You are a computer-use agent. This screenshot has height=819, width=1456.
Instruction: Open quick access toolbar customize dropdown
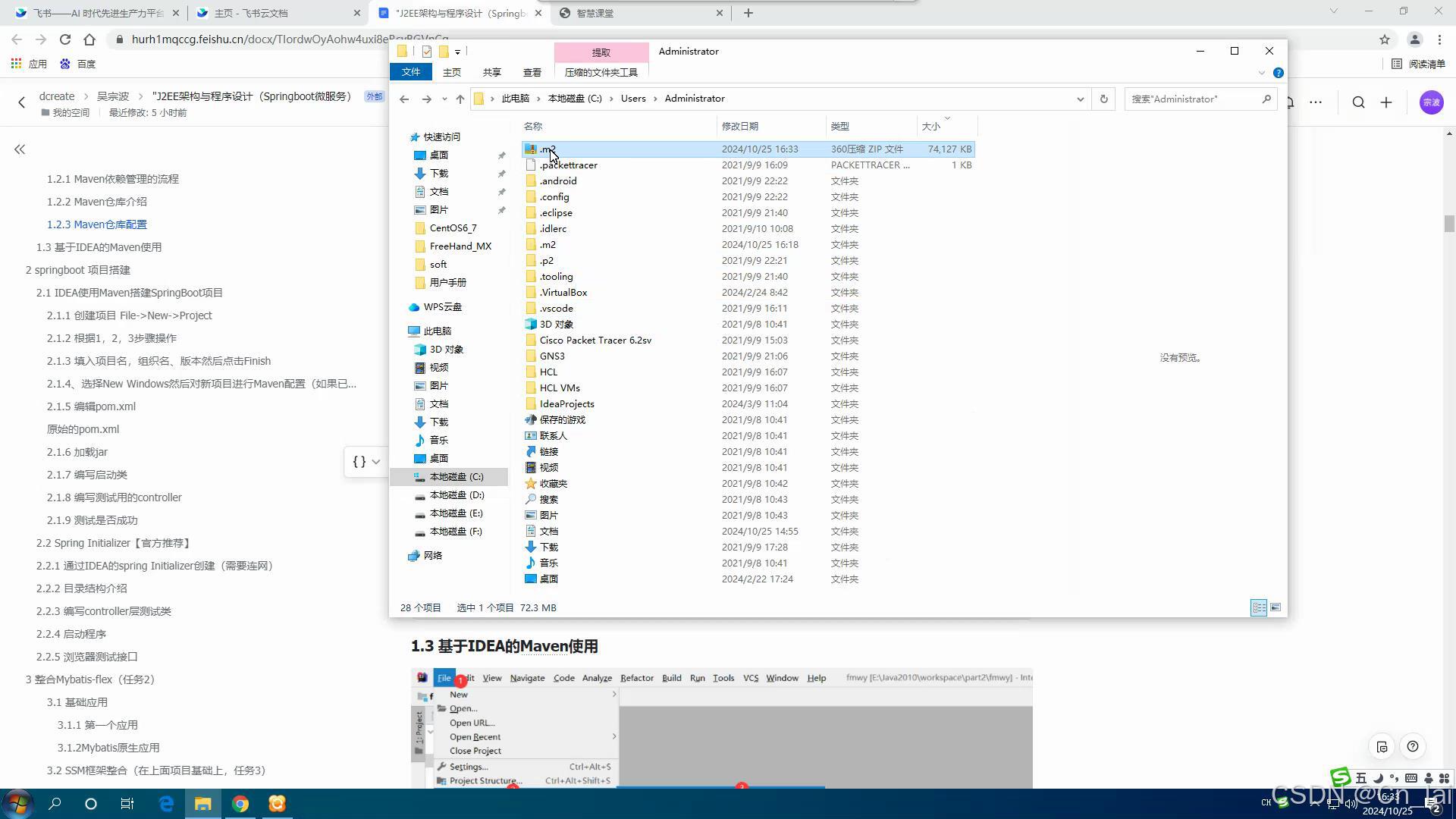pos(458,52)
